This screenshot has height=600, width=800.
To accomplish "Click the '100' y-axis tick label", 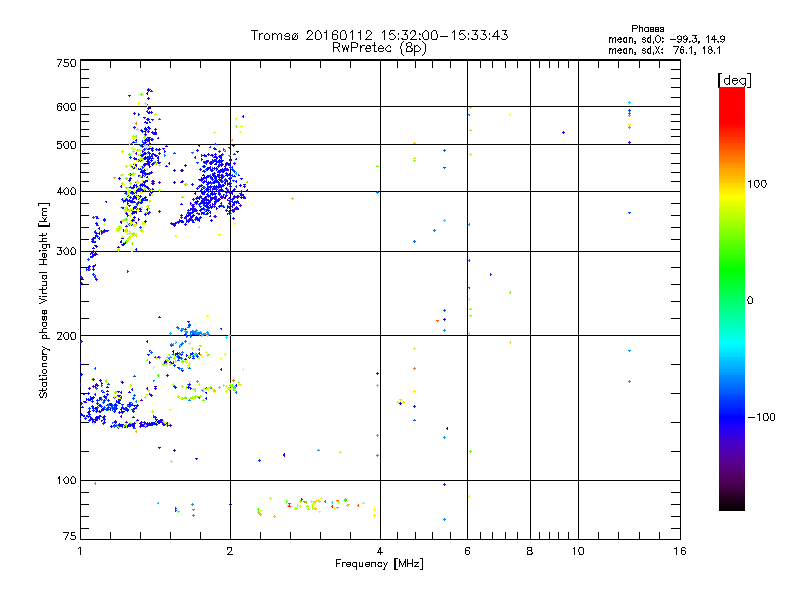I will [66, 481].
